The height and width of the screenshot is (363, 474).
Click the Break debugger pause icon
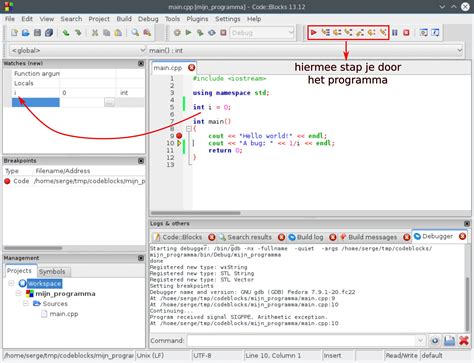tap(395, 33)
